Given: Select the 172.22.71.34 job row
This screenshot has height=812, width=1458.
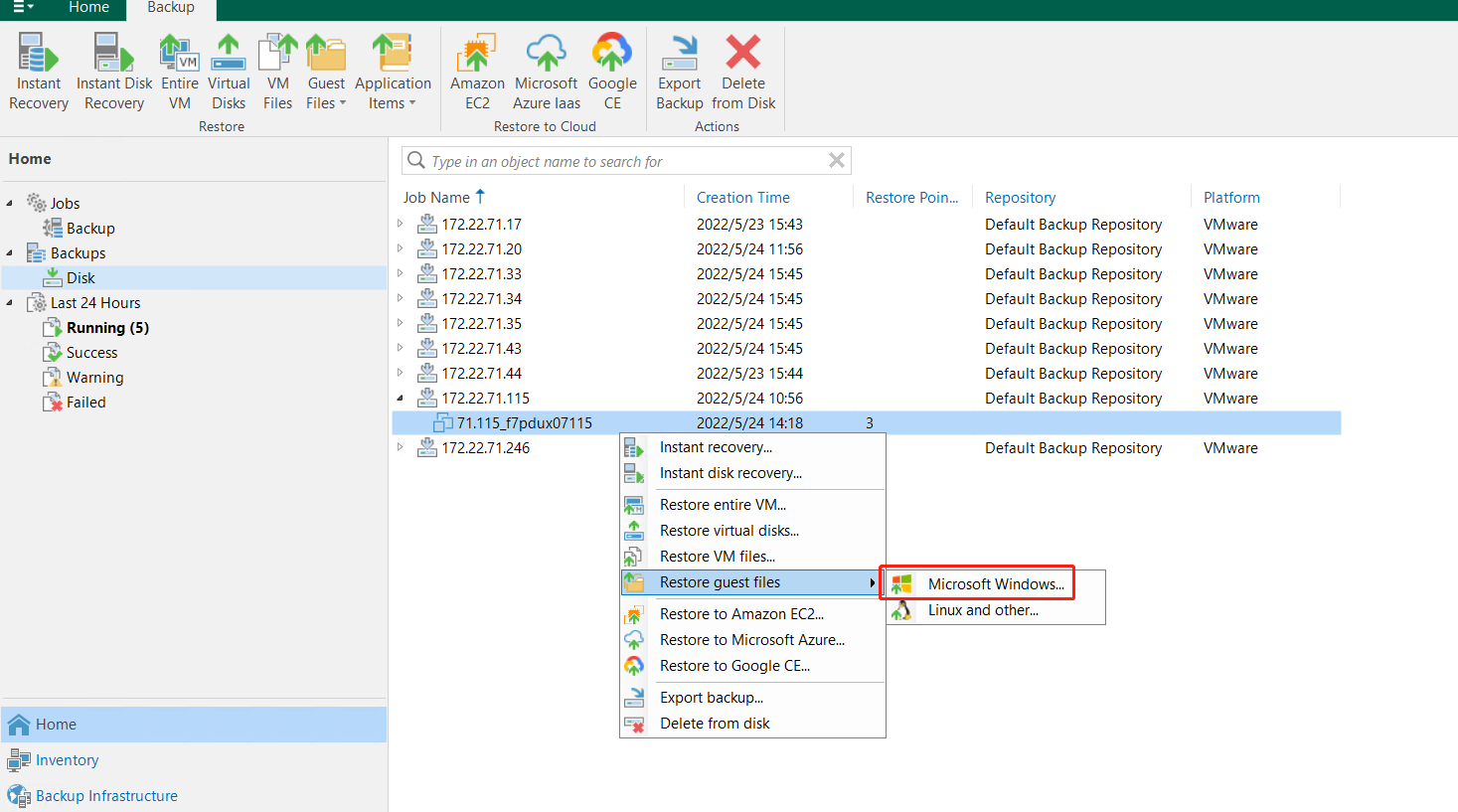Looking at the screenshot, I should click(x=867, y=299).
